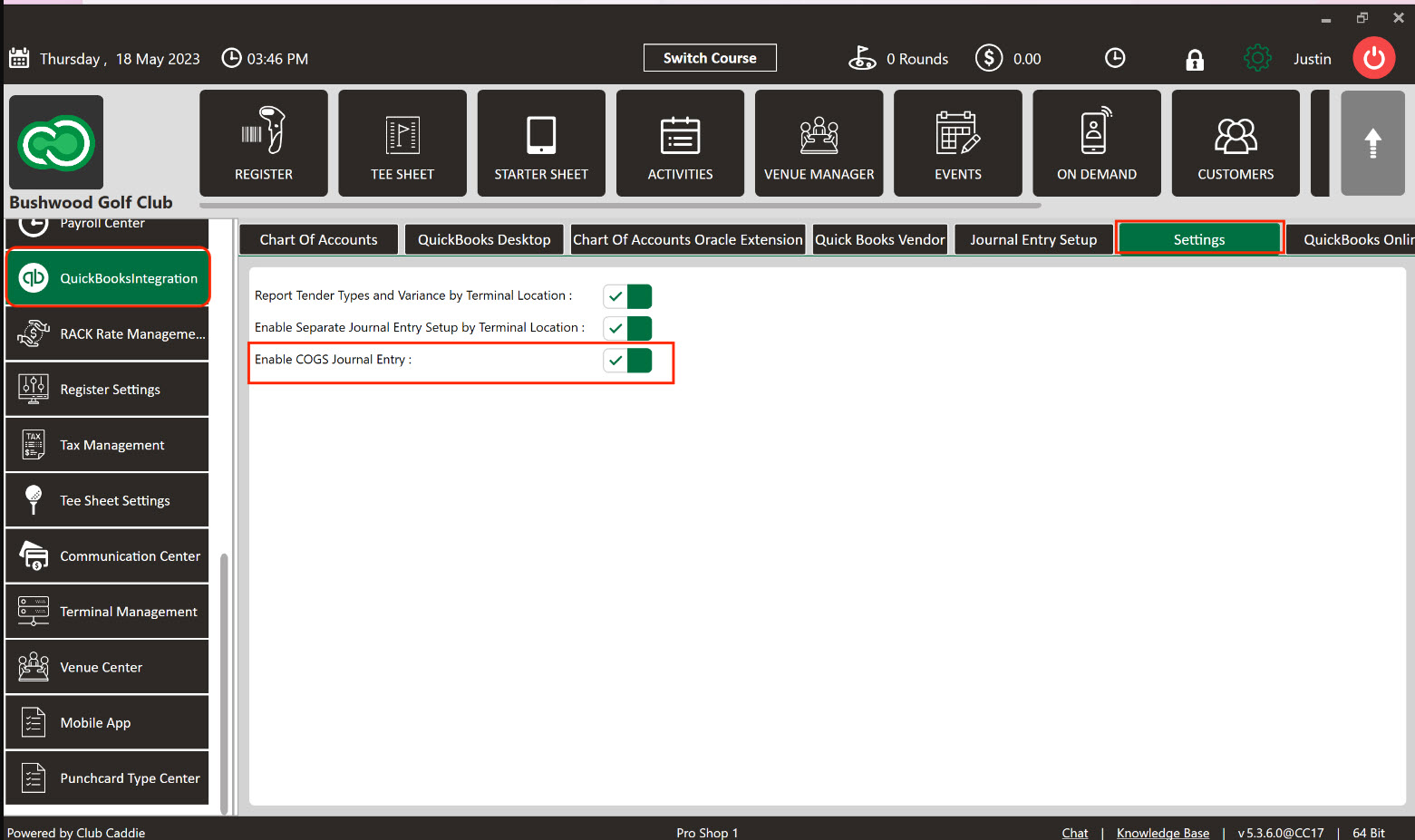Switch to QuickBooks Desktop tab
Image resolution: width=1415 pixels, height=840 pixels.
coord(484,239)
